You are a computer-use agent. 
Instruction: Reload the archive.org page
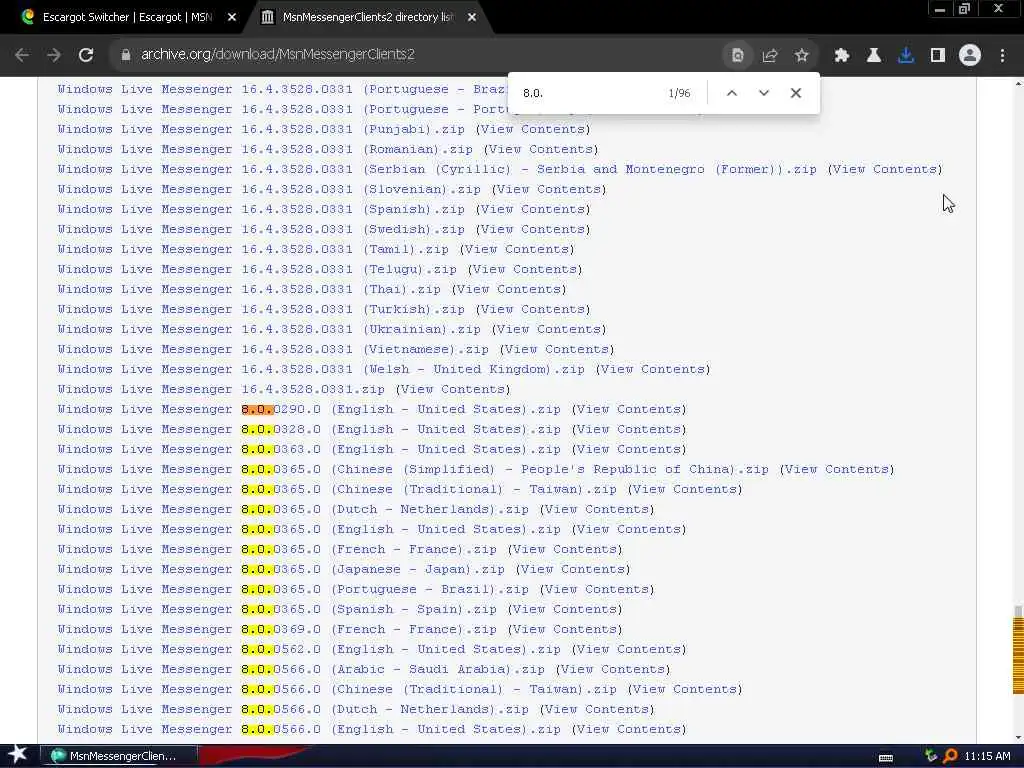pos(86,55)
